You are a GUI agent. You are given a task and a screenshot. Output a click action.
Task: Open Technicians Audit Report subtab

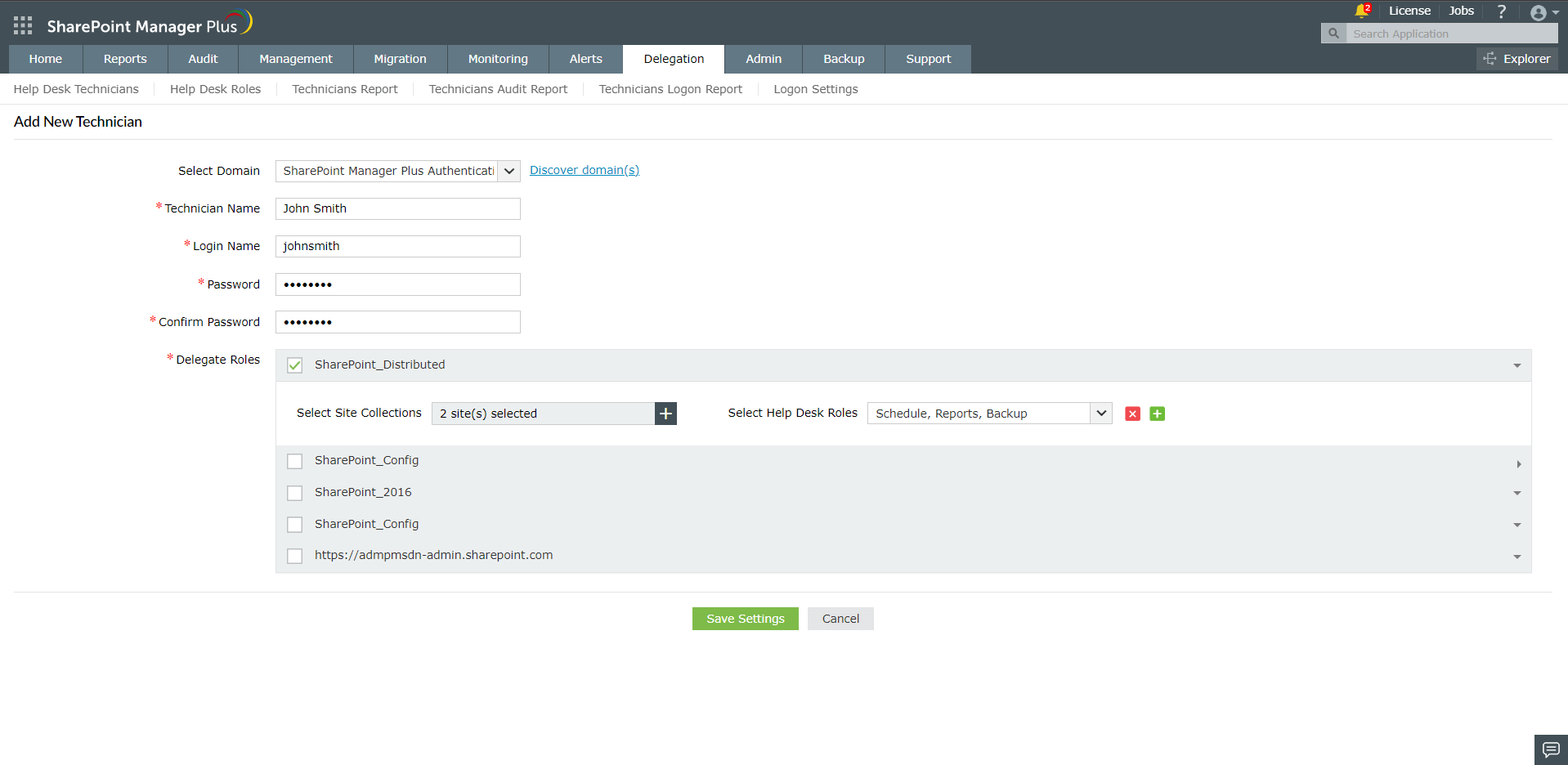[498, 89]
